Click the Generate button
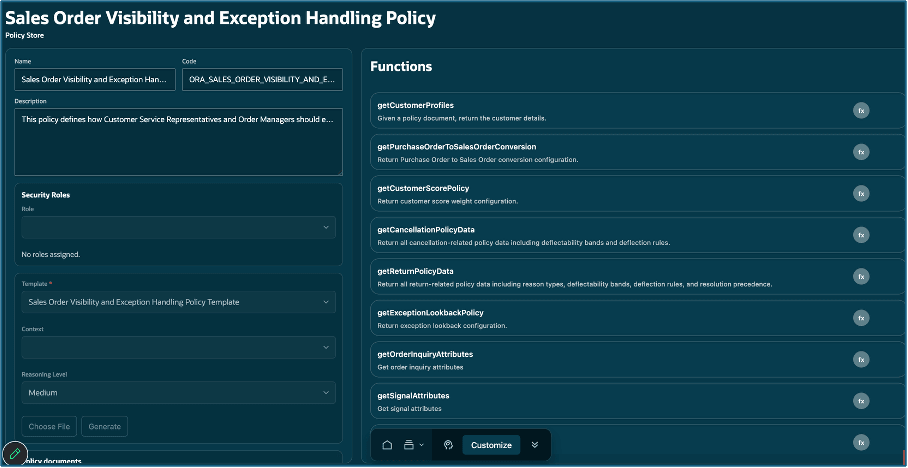The image size is (908, 468). 105,426
